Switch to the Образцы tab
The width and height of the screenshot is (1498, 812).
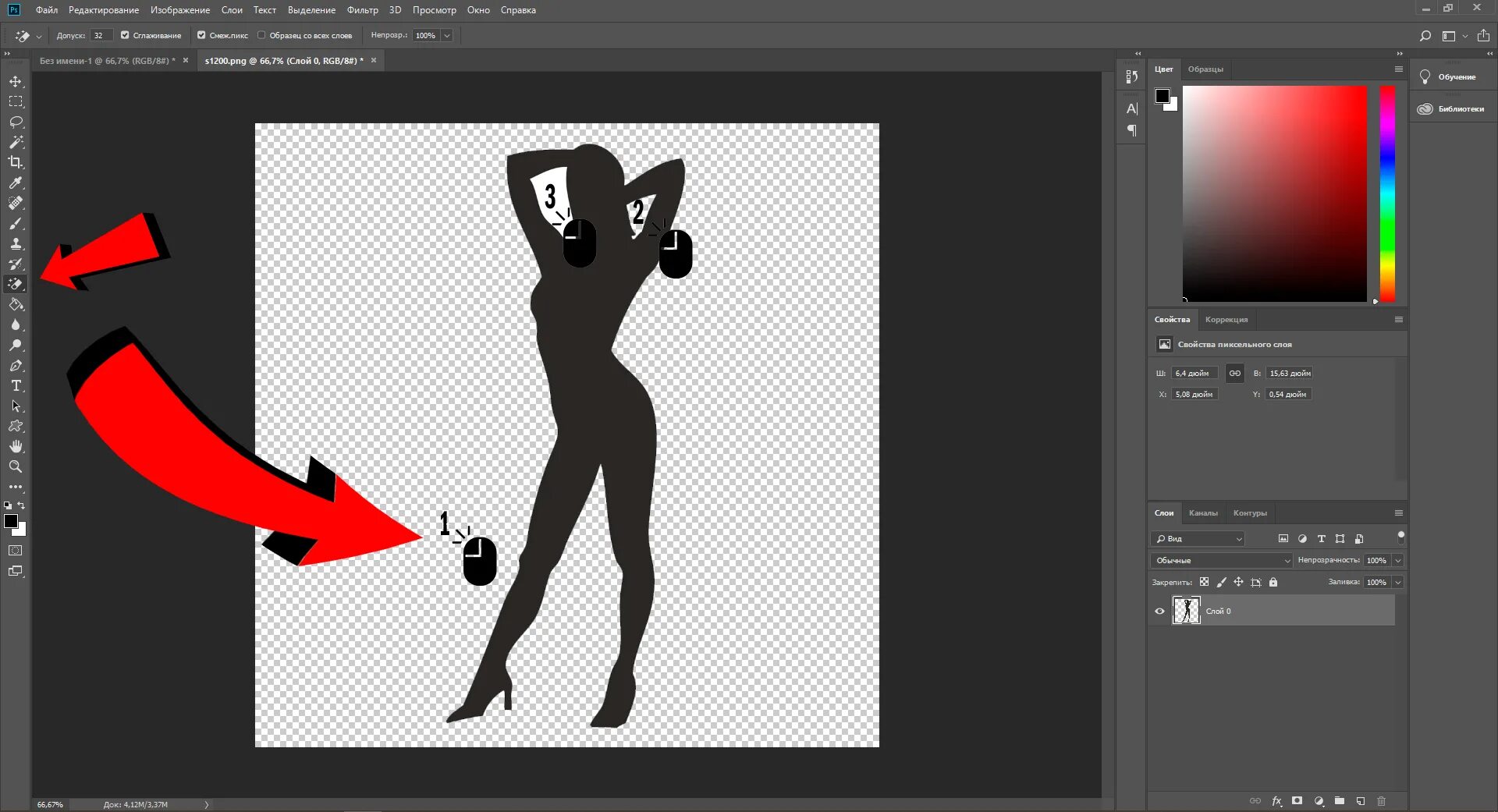(1205, 69)
